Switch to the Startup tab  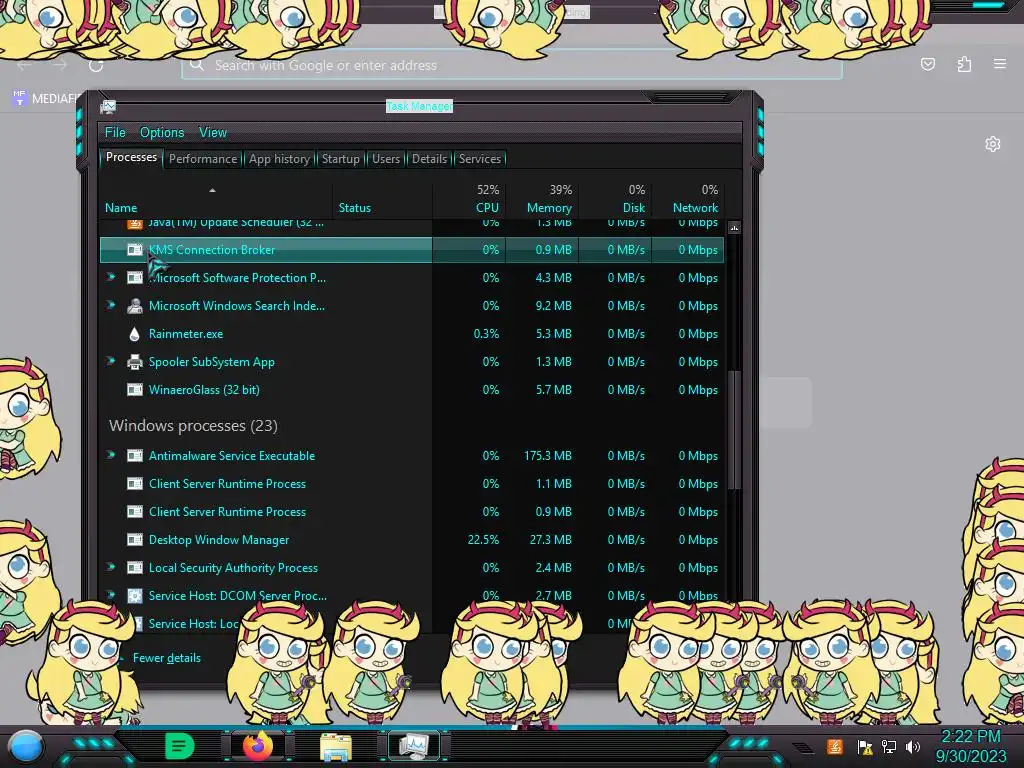coord(340,159)
